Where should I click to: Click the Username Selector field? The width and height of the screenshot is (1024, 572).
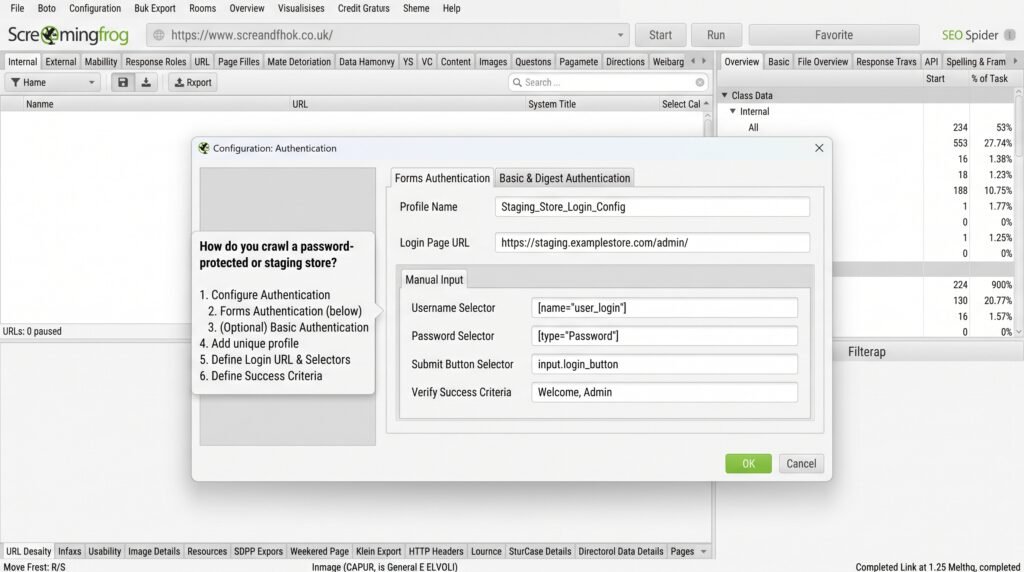click(x=664, y=308)
